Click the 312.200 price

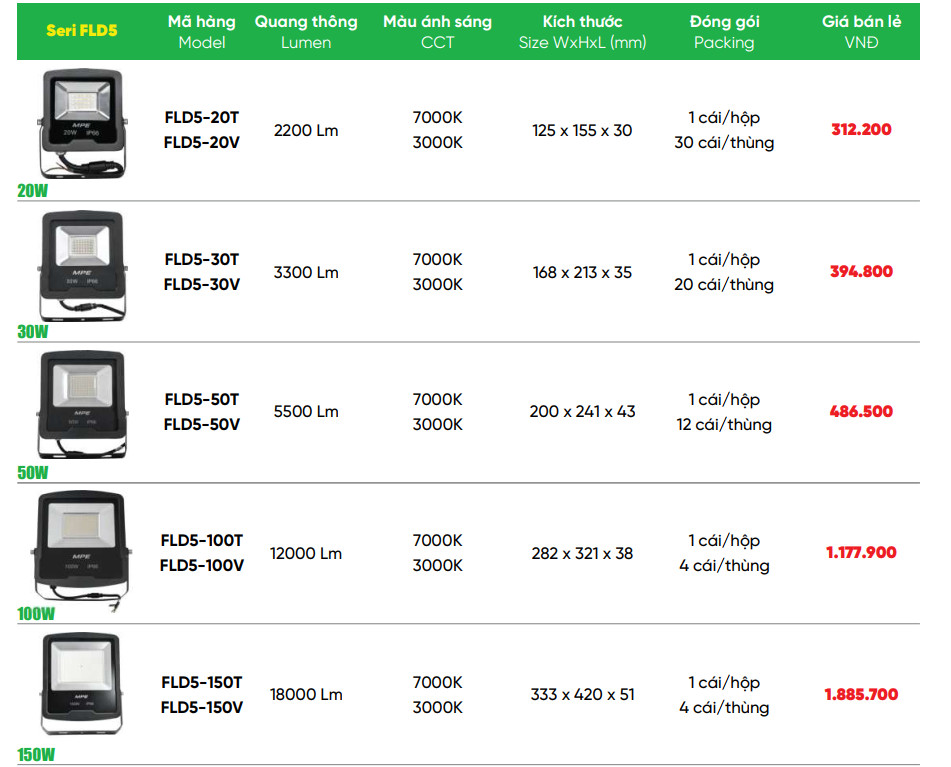[x=861, y=130]
